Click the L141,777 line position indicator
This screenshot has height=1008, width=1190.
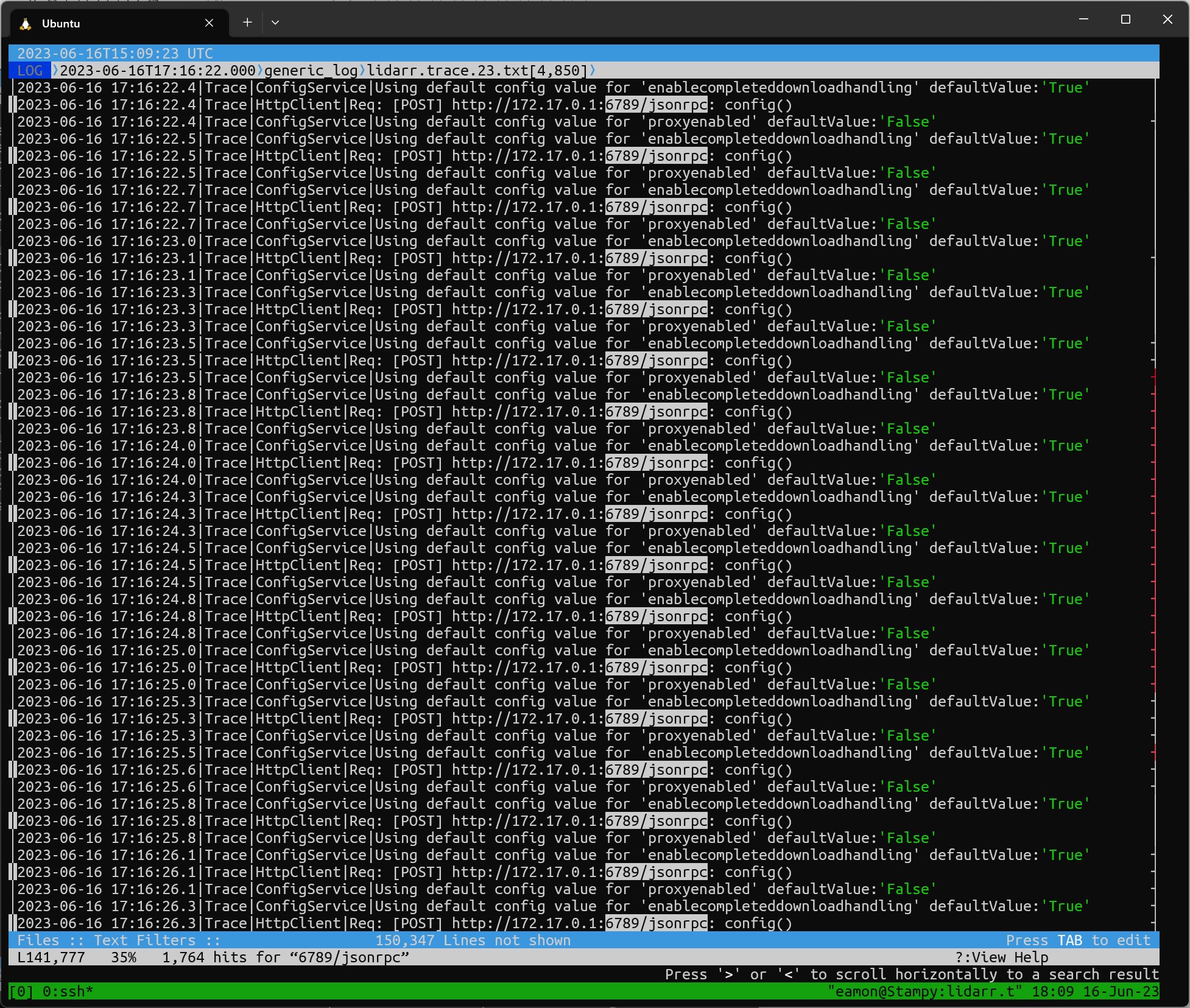pyautogui.click(x=50, y=957)
